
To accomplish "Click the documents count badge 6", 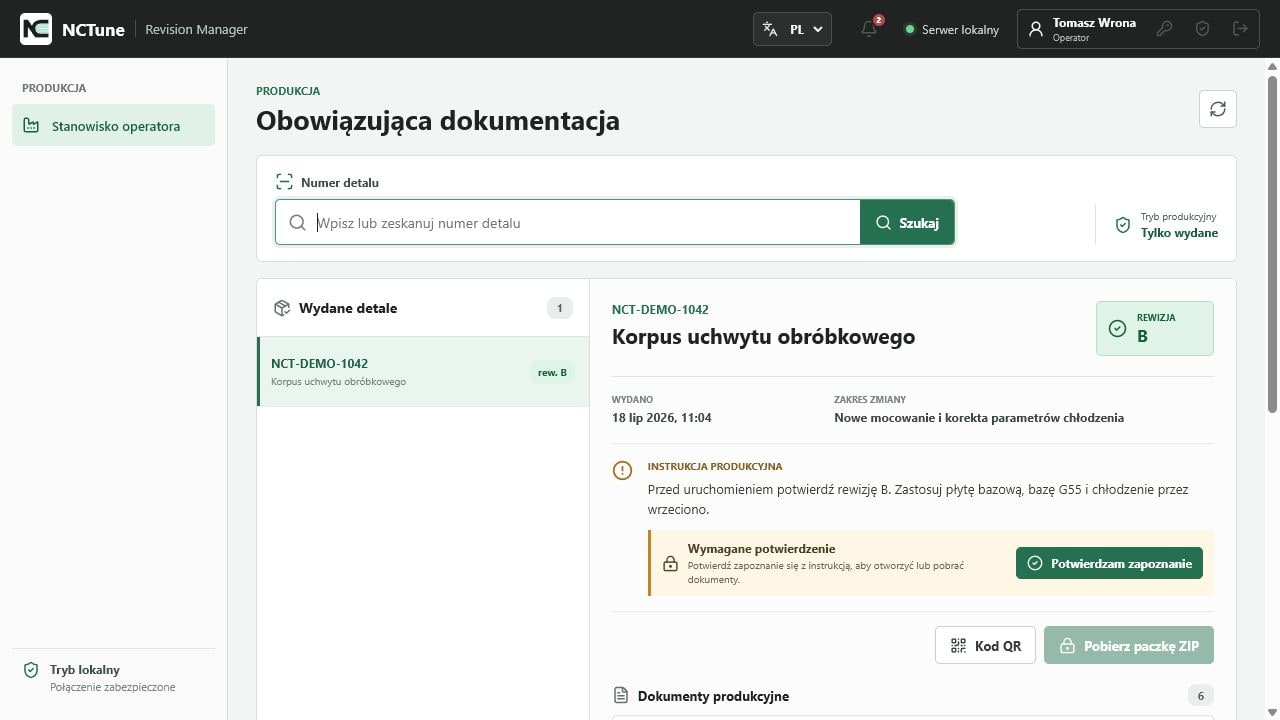I will click(x=1200, y=695).
